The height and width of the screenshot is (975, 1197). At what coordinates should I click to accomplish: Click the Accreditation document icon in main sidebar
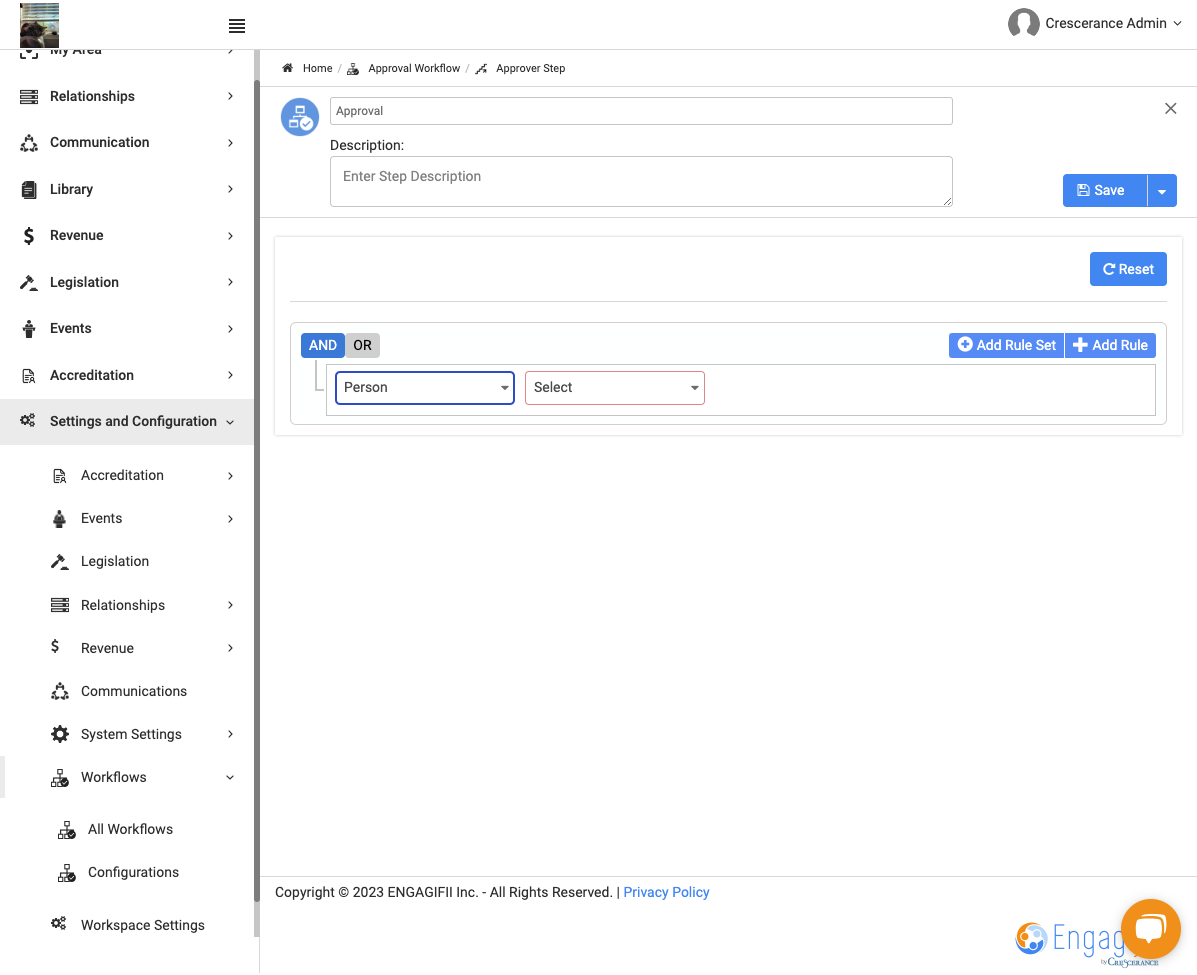(29, 376)
